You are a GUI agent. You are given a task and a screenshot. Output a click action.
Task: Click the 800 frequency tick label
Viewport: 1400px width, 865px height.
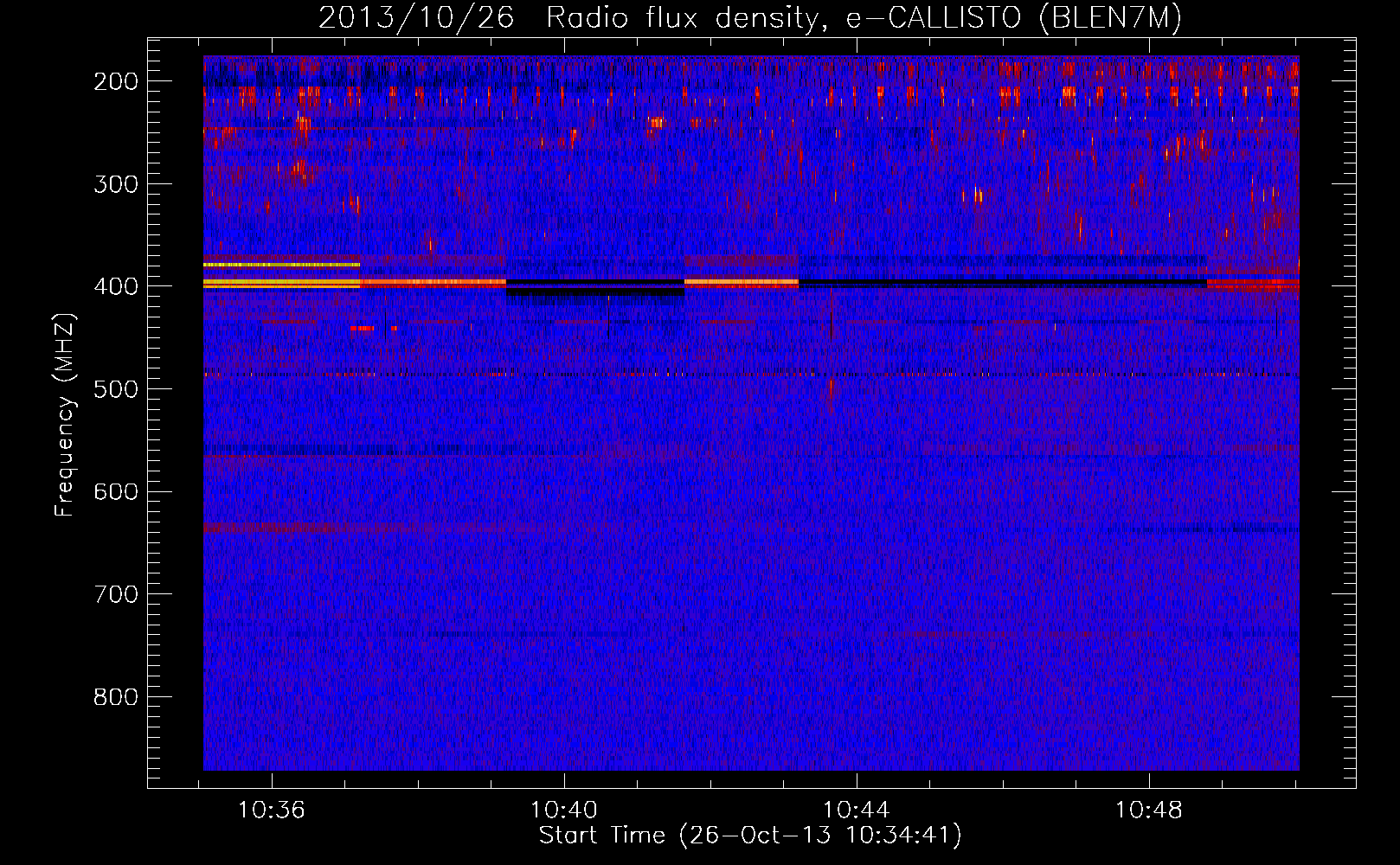pyautogui.click(x=116, y=697)
